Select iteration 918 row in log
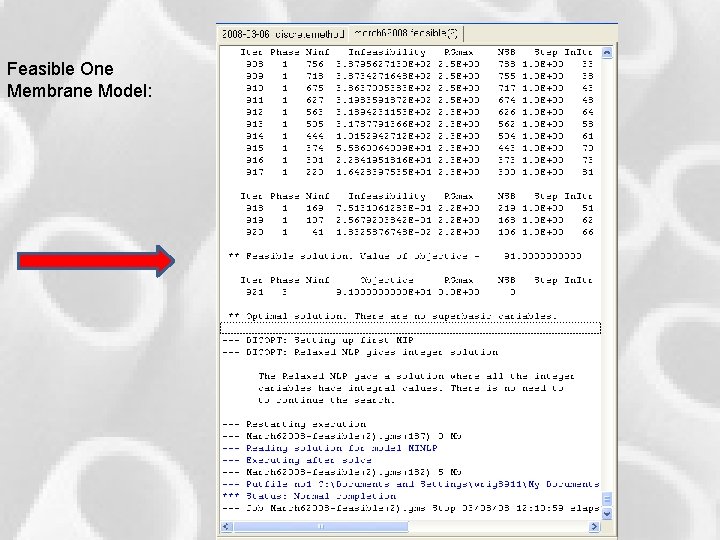This screenshot has width=720, height=540. [419, 208]
